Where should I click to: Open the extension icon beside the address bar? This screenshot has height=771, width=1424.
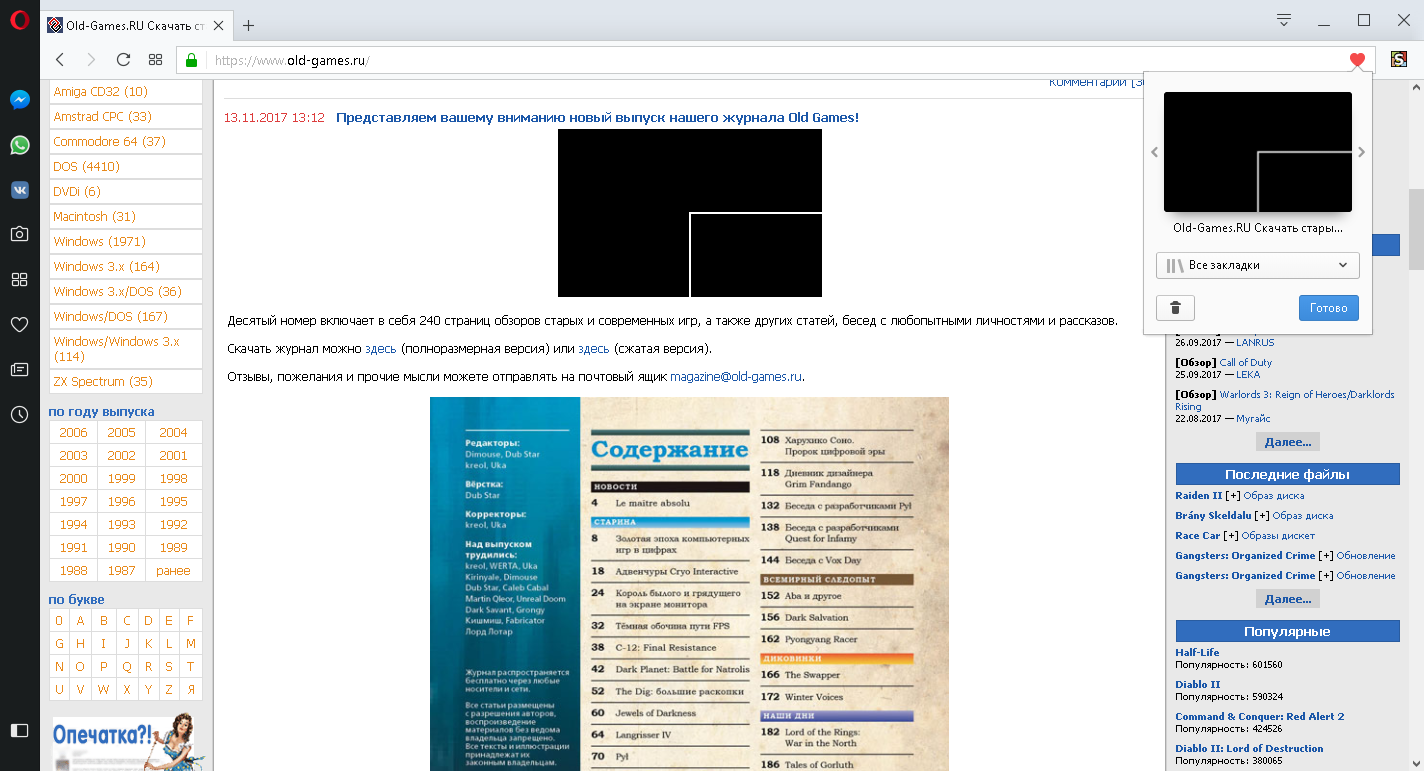pos(1399,60)
